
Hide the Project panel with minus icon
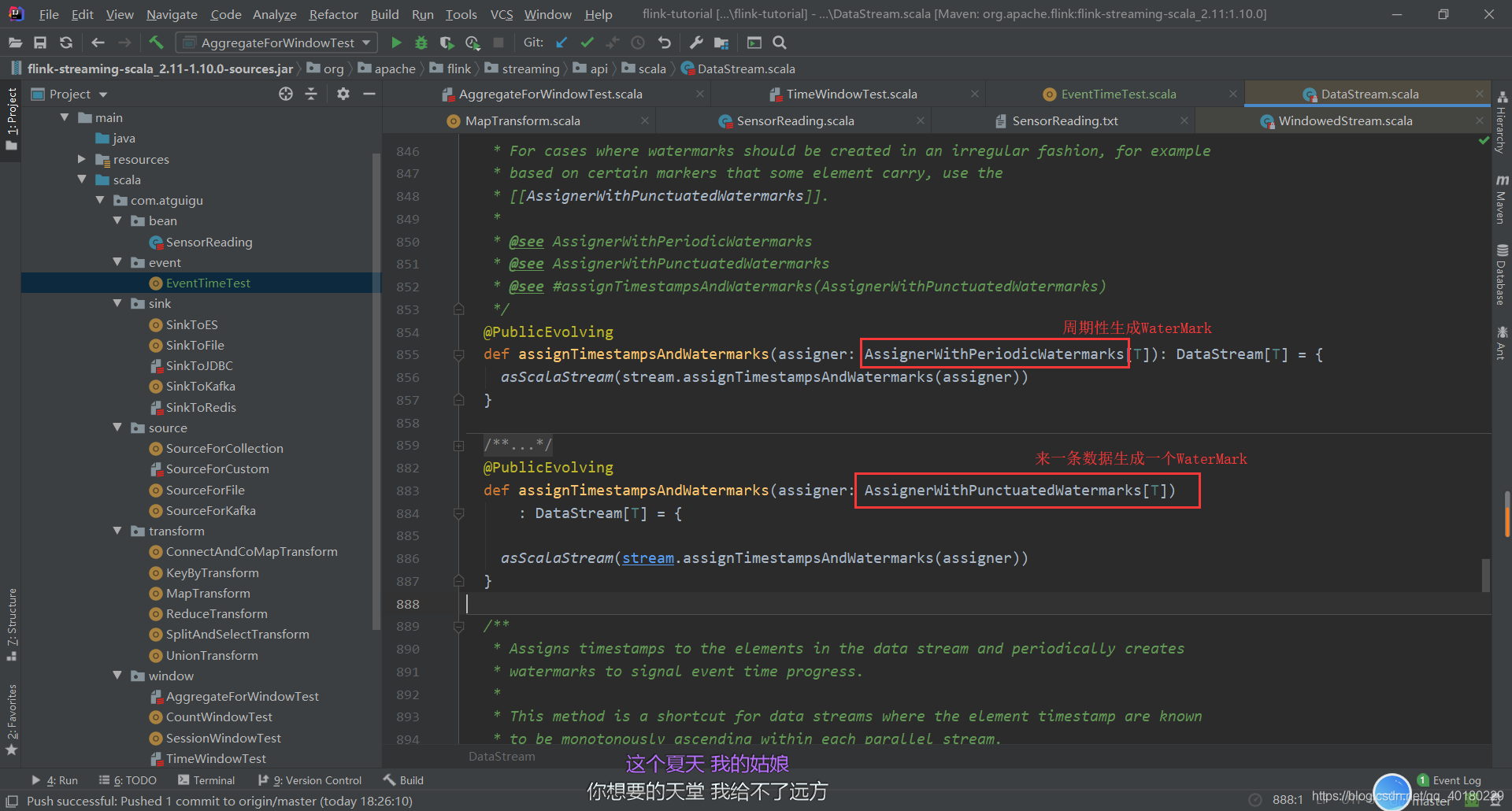click(x=369, y=94)
